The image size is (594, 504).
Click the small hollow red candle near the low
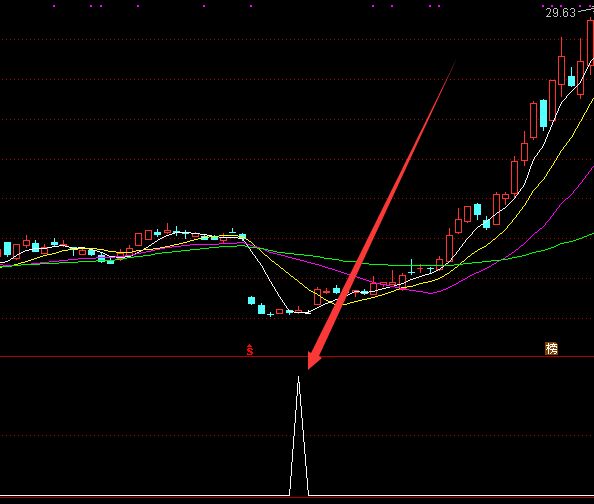[280, 311]
